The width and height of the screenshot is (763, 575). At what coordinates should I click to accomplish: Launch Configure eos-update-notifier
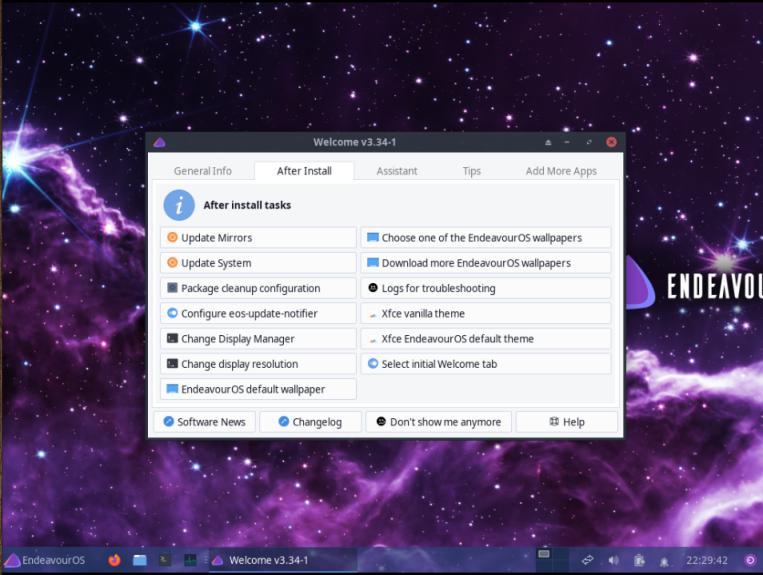click(258, 314)
